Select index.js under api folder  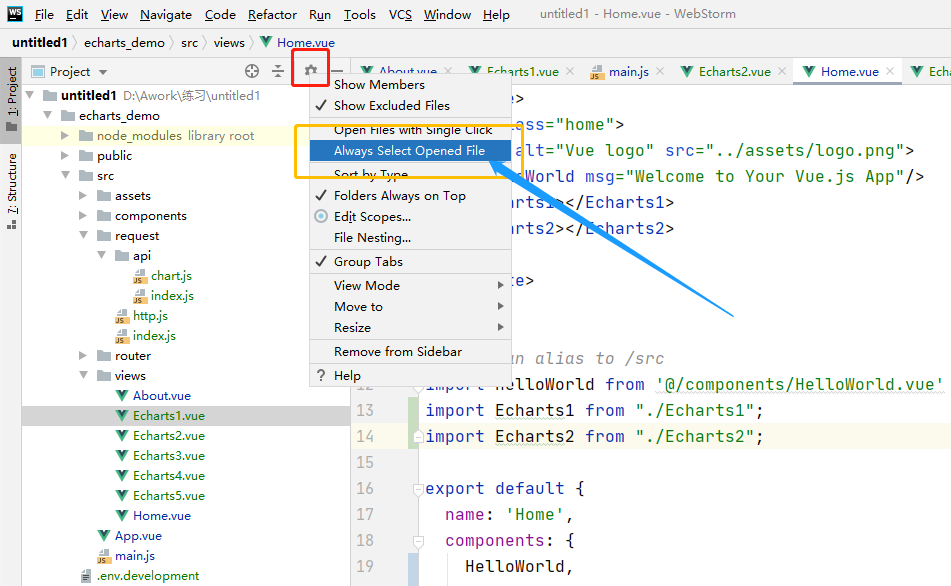pyautogui.click(x=172, y=296)
